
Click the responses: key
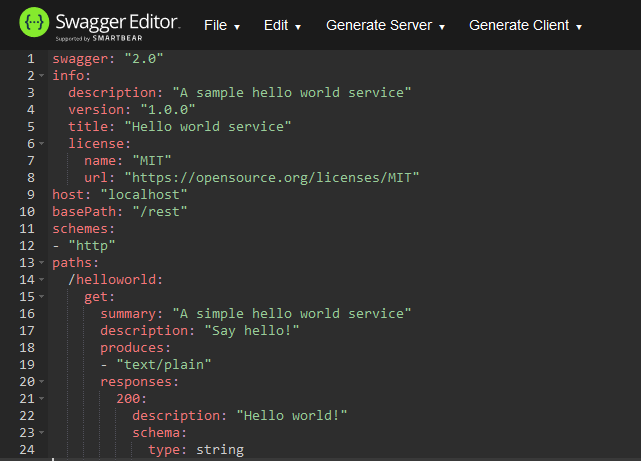(139, 382)
